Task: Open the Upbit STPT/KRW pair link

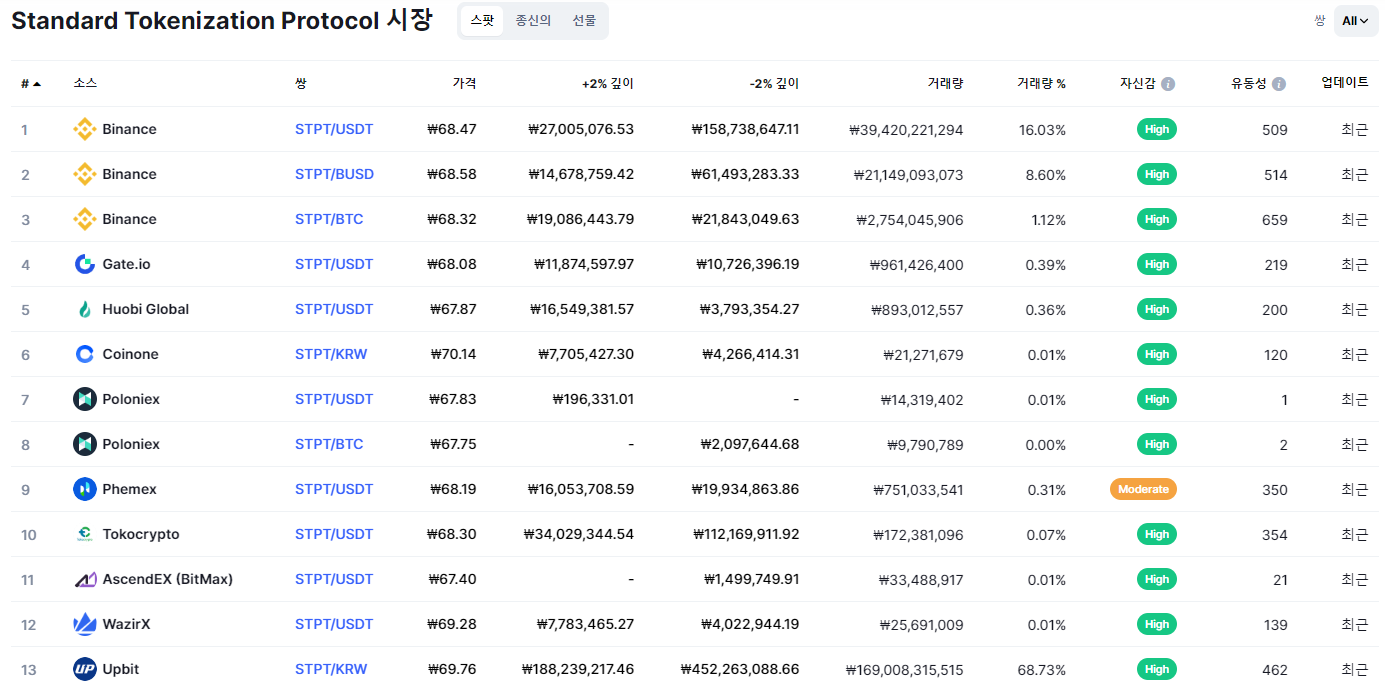Action: [331, 669]
